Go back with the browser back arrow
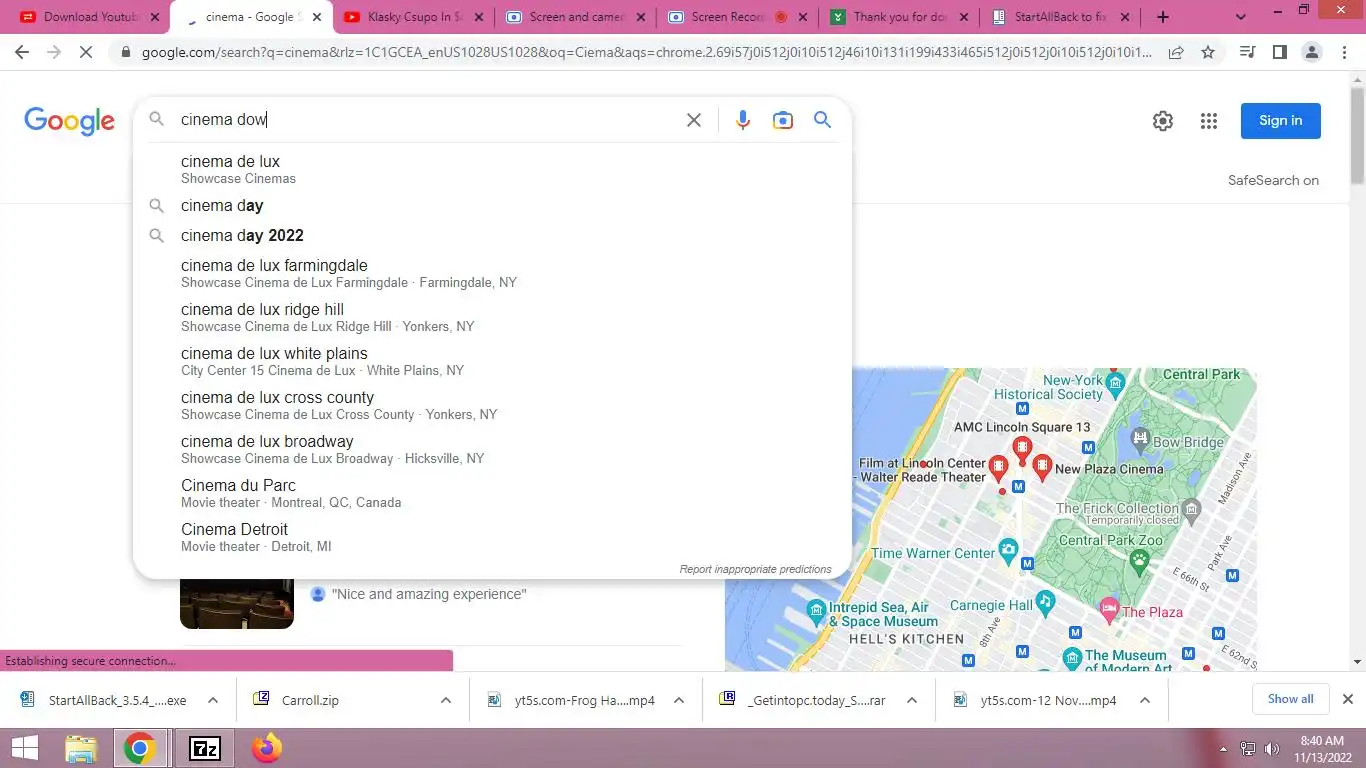Image resolution: width=1366 pixels, height=768 pixels. point(22,52)
